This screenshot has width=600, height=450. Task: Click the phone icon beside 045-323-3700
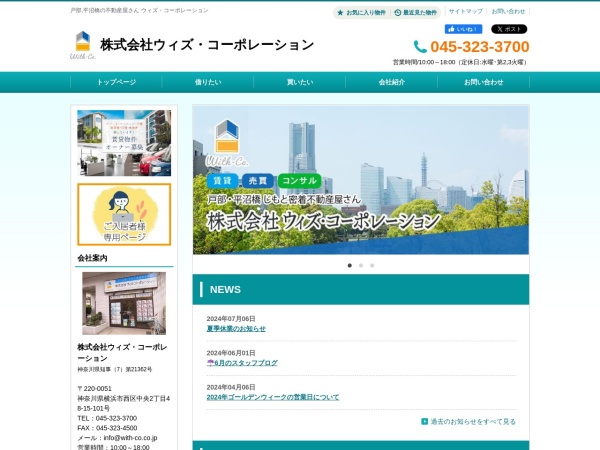tap(420, 47)
